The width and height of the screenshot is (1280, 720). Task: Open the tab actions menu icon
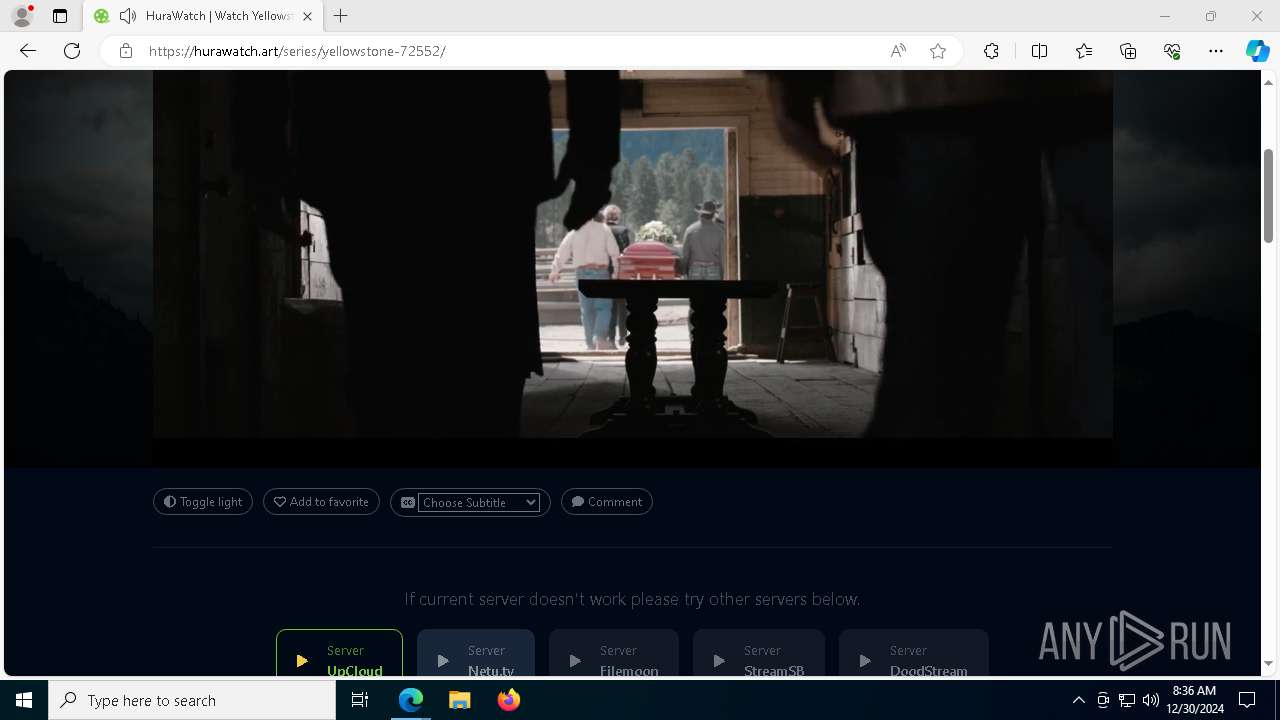[60, 16]
